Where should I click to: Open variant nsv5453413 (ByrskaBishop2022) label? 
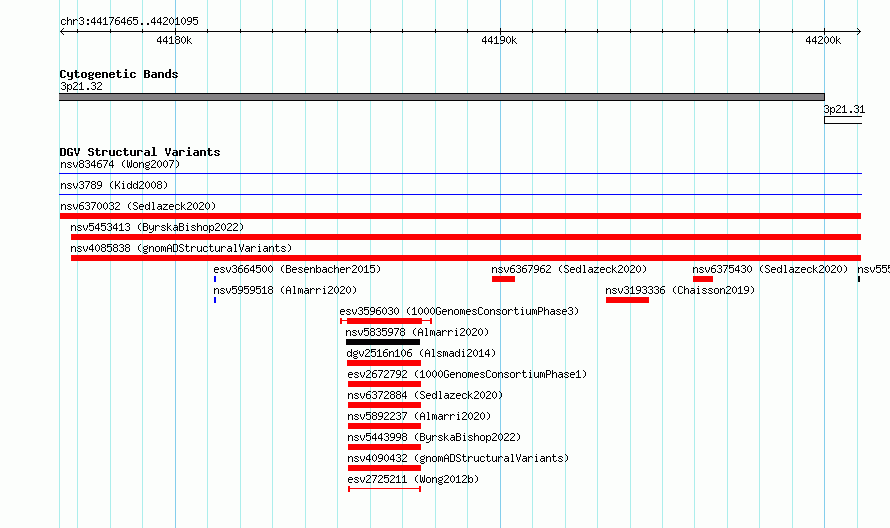(157, 227)
